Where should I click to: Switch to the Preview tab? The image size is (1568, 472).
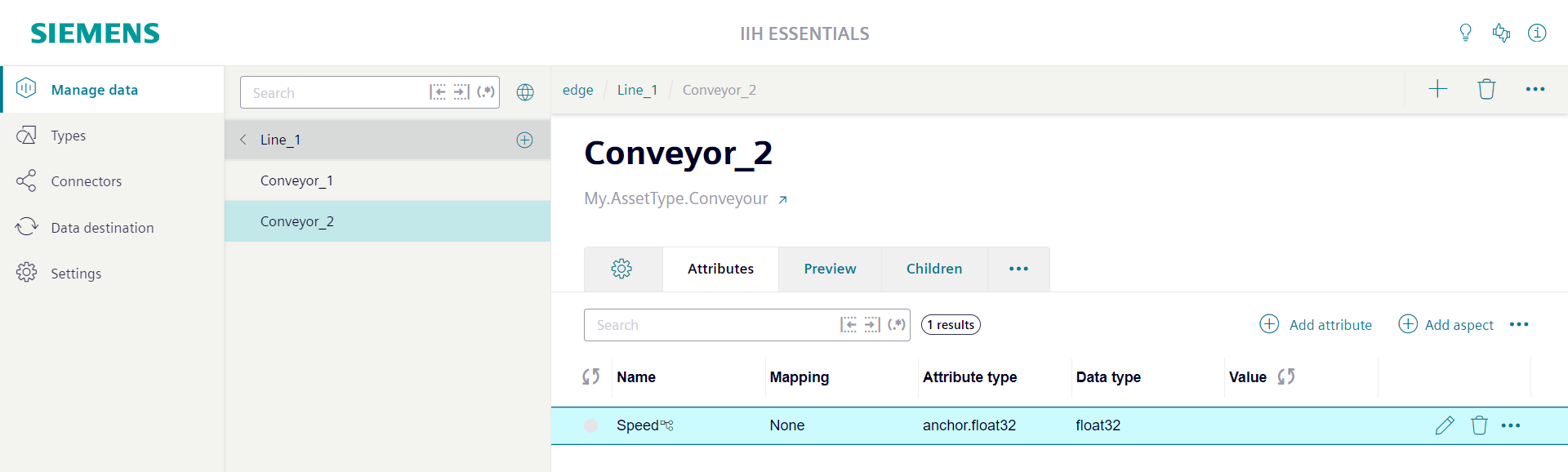click(x=830, y=269)
